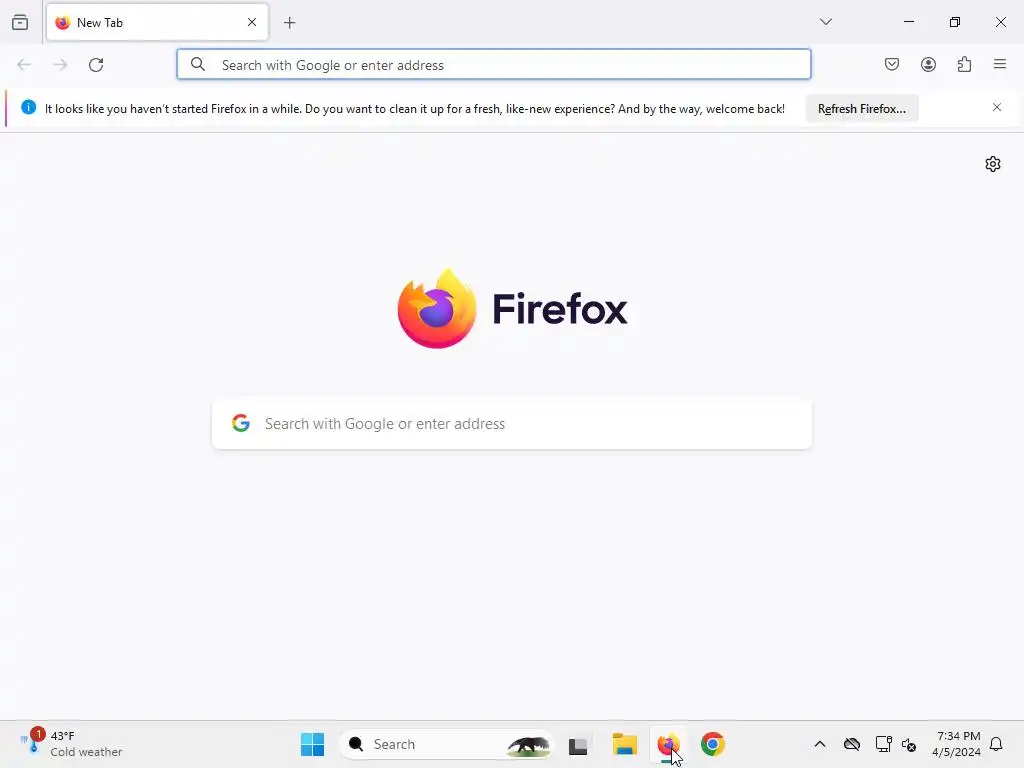Screen dimensions: 1024x768
Task: Open the application hamburger menu
Action: click(x=1000, y=64)
